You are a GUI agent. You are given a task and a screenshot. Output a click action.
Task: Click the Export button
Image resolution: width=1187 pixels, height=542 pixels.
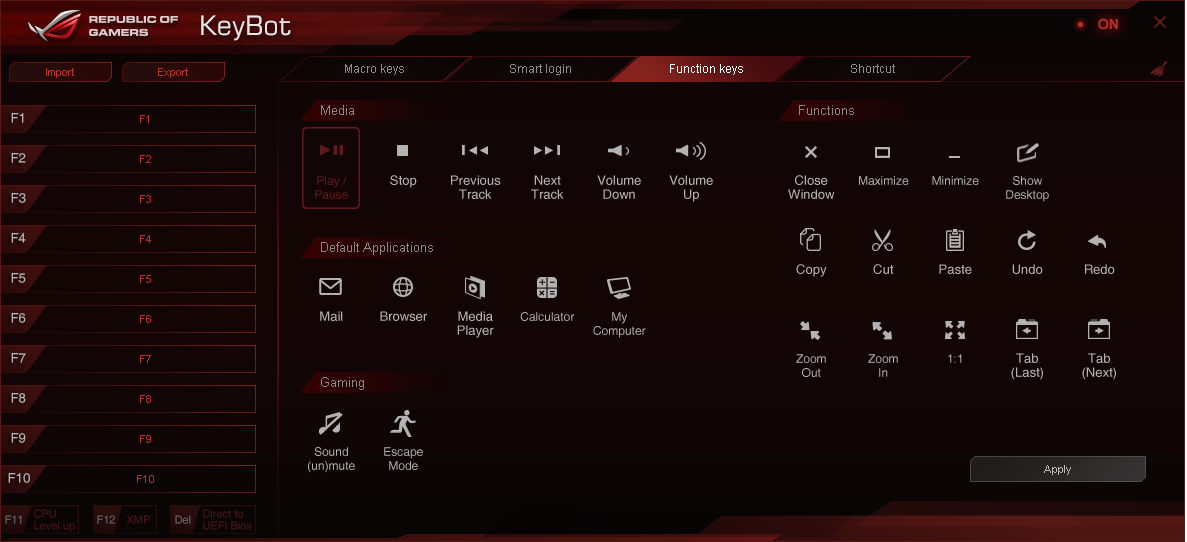coord(173,72)
